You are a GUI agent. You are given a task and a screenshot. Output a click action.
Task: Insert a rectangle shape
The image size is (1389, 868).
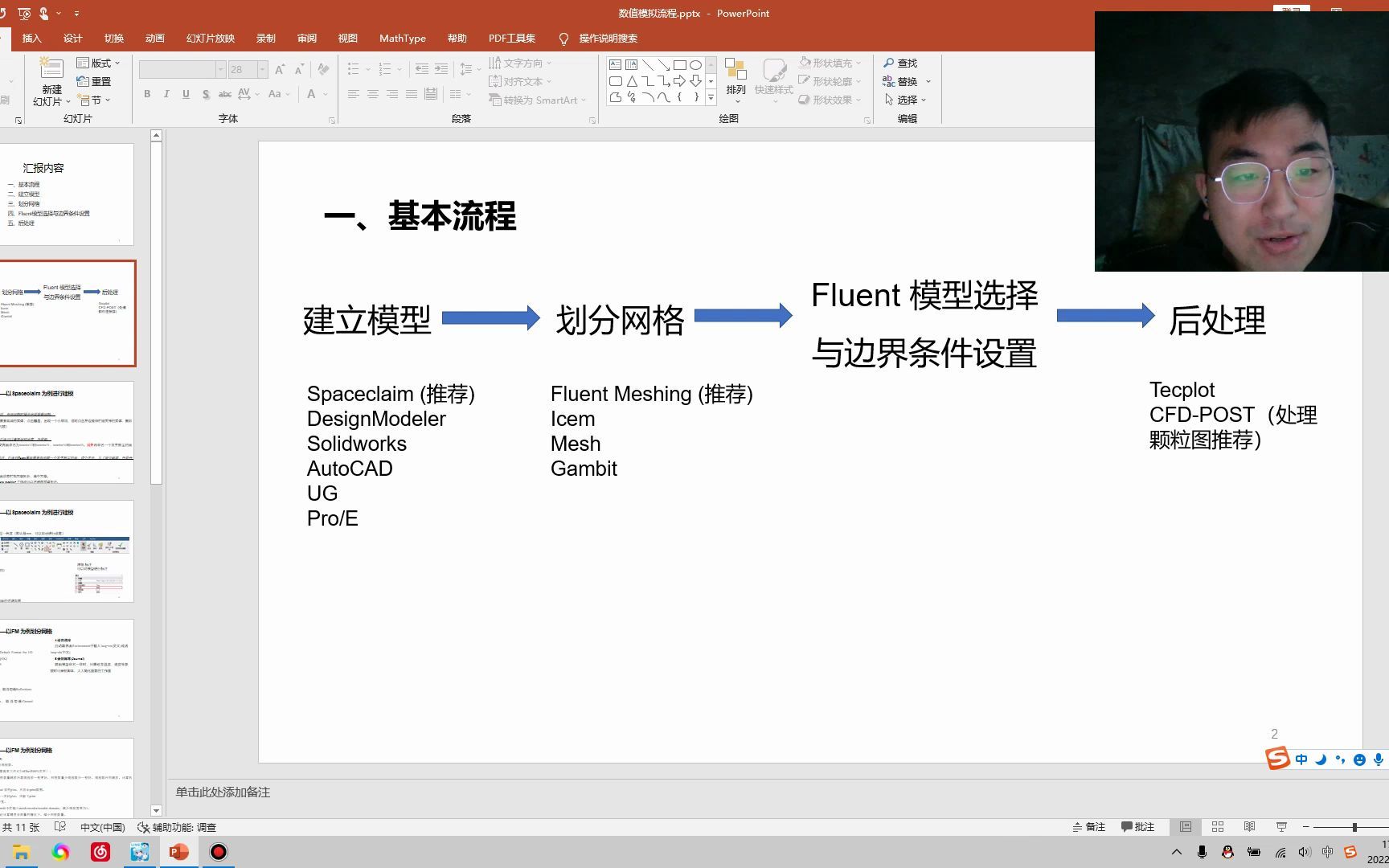679,64
